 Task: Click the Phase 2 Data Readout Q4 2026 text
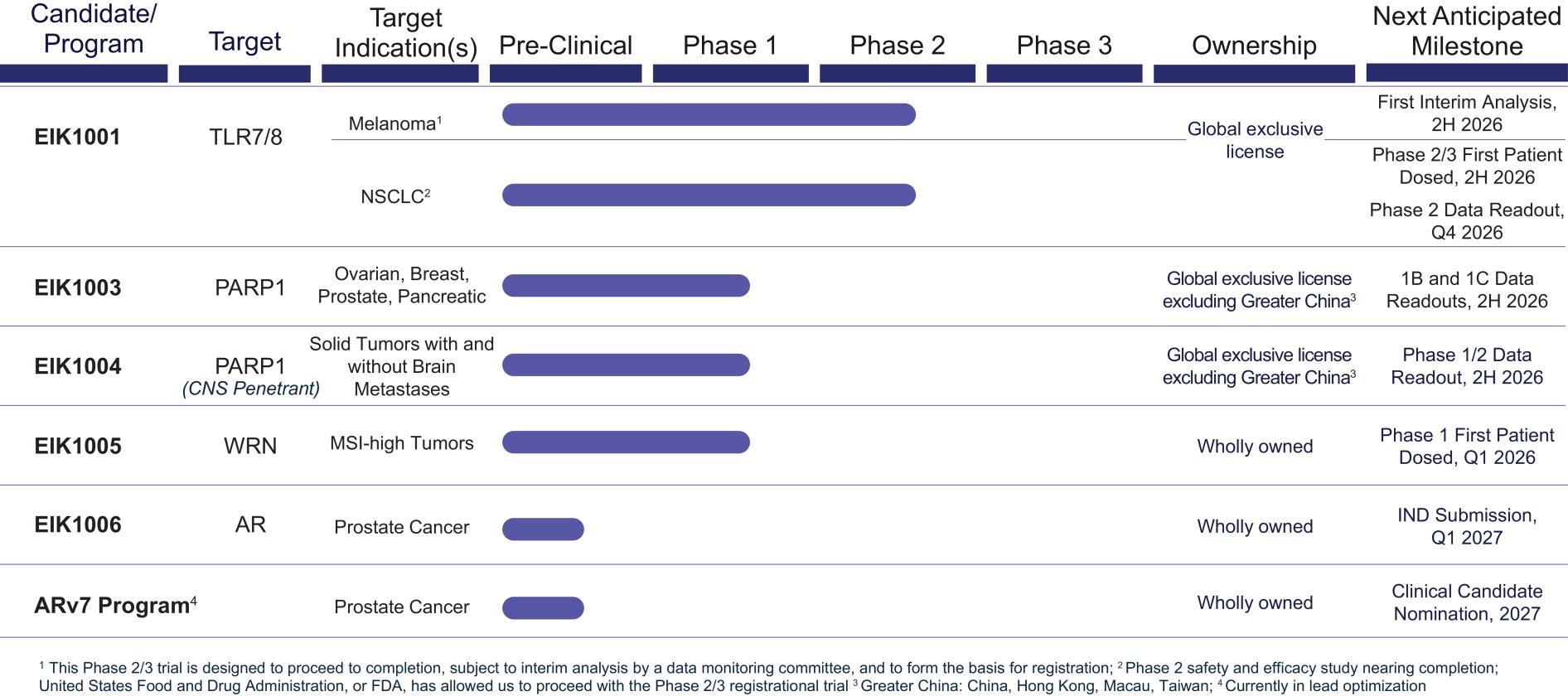pos(1467,221)
